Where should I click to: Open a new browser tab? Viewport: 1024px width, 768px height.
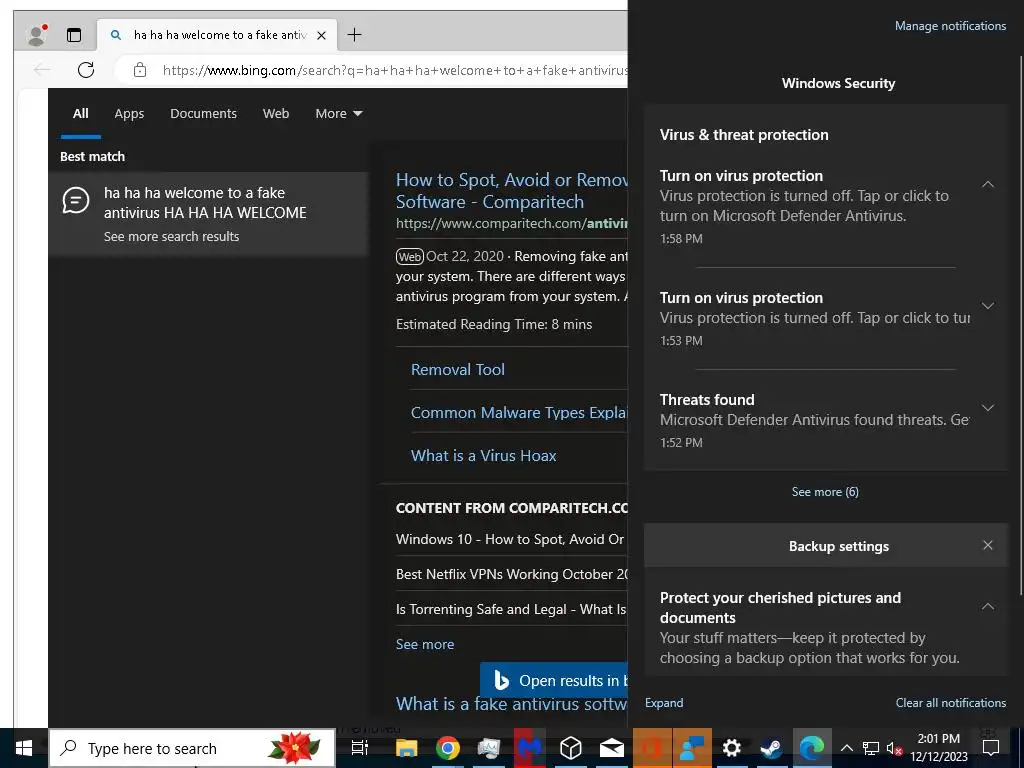354,35
